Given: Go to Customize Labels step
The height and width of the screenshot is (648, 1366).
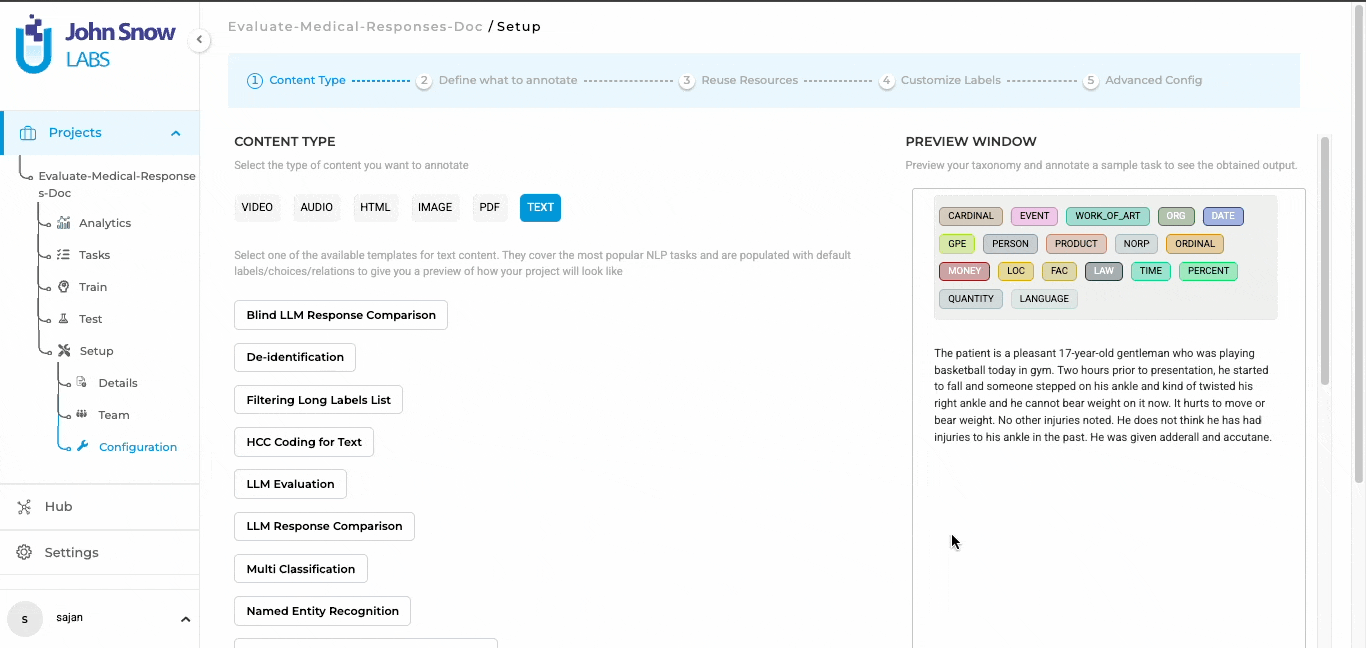Looking at the screenshot, I should [x=950, y=80].
